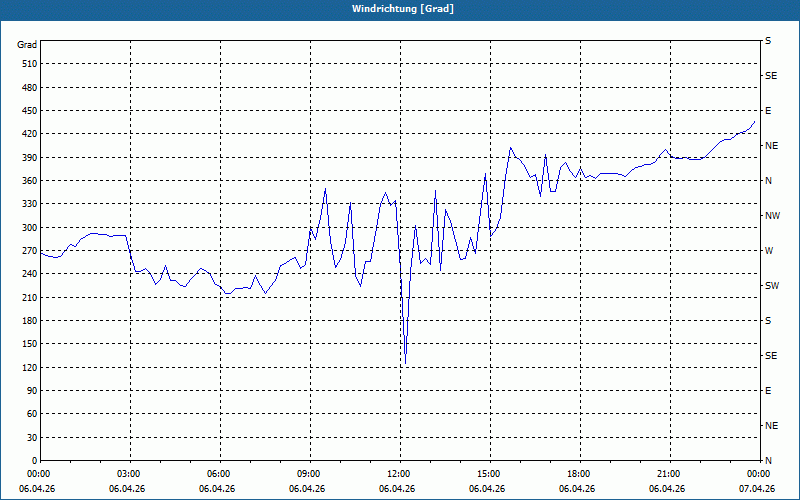Click the 60 degree axis label

32,414
